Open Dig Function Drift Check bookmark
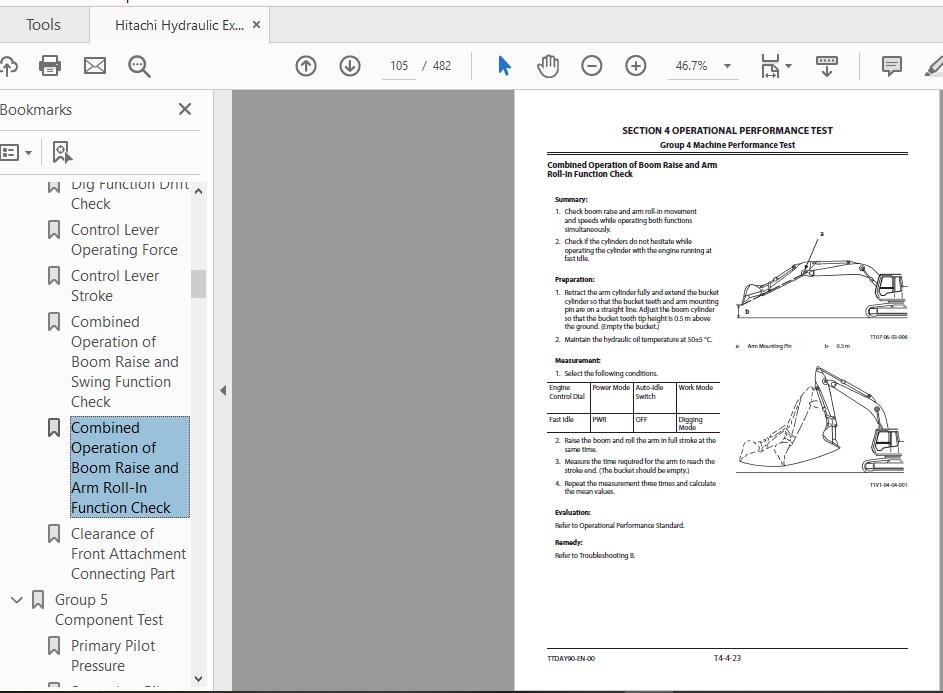This screenshot has width=943, height=693. [130, 194]
